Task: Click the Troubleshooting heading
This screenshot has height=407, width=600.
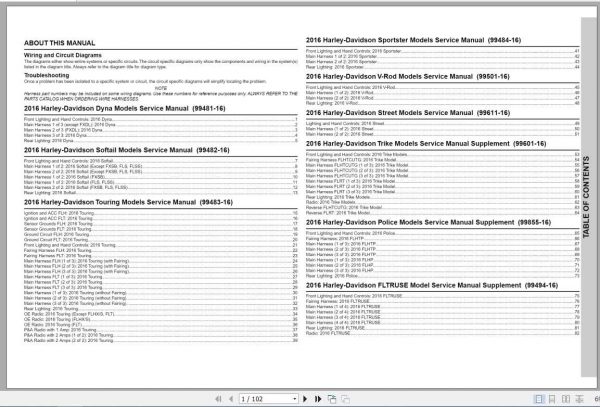Action: click(x=47, y=75)
